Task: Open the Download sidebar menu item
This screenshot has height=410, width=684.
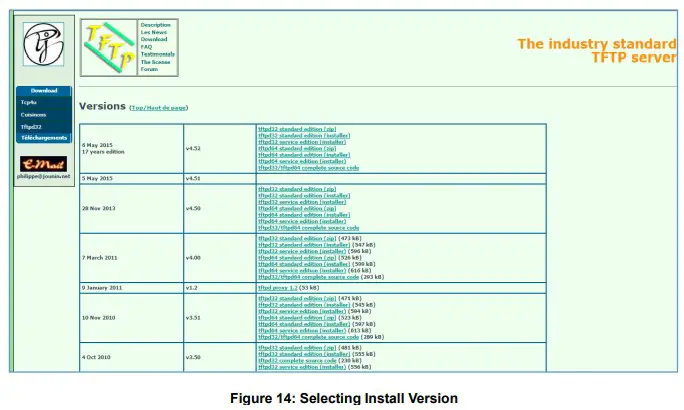Action: (43, 91)
